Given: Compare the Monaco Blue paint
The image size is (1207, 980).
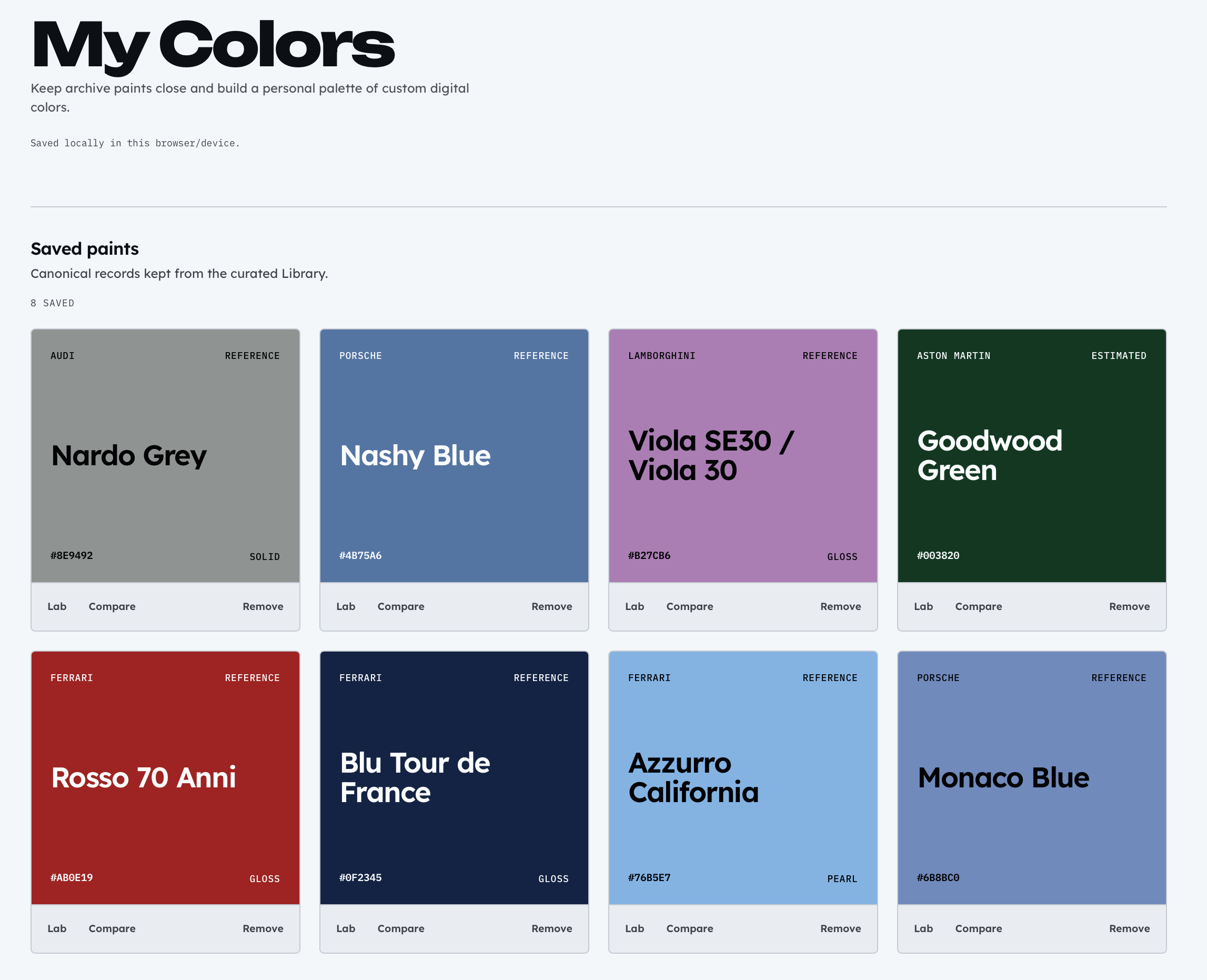Looking at the screenshot, I should pyautogui.click(x=979, y=928).
